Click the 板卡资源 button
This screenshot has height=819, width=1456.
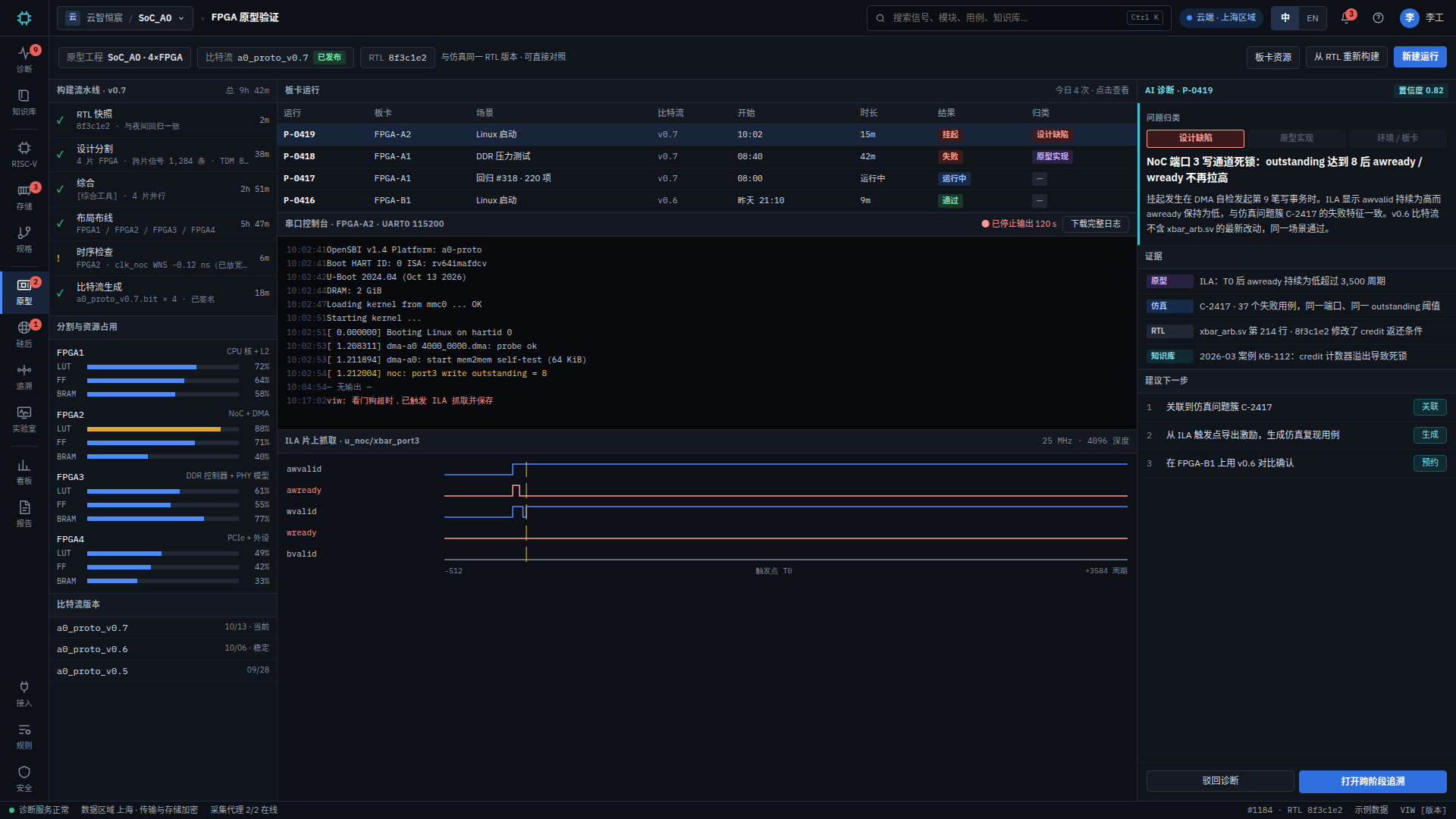click(x=1272, y=57)
